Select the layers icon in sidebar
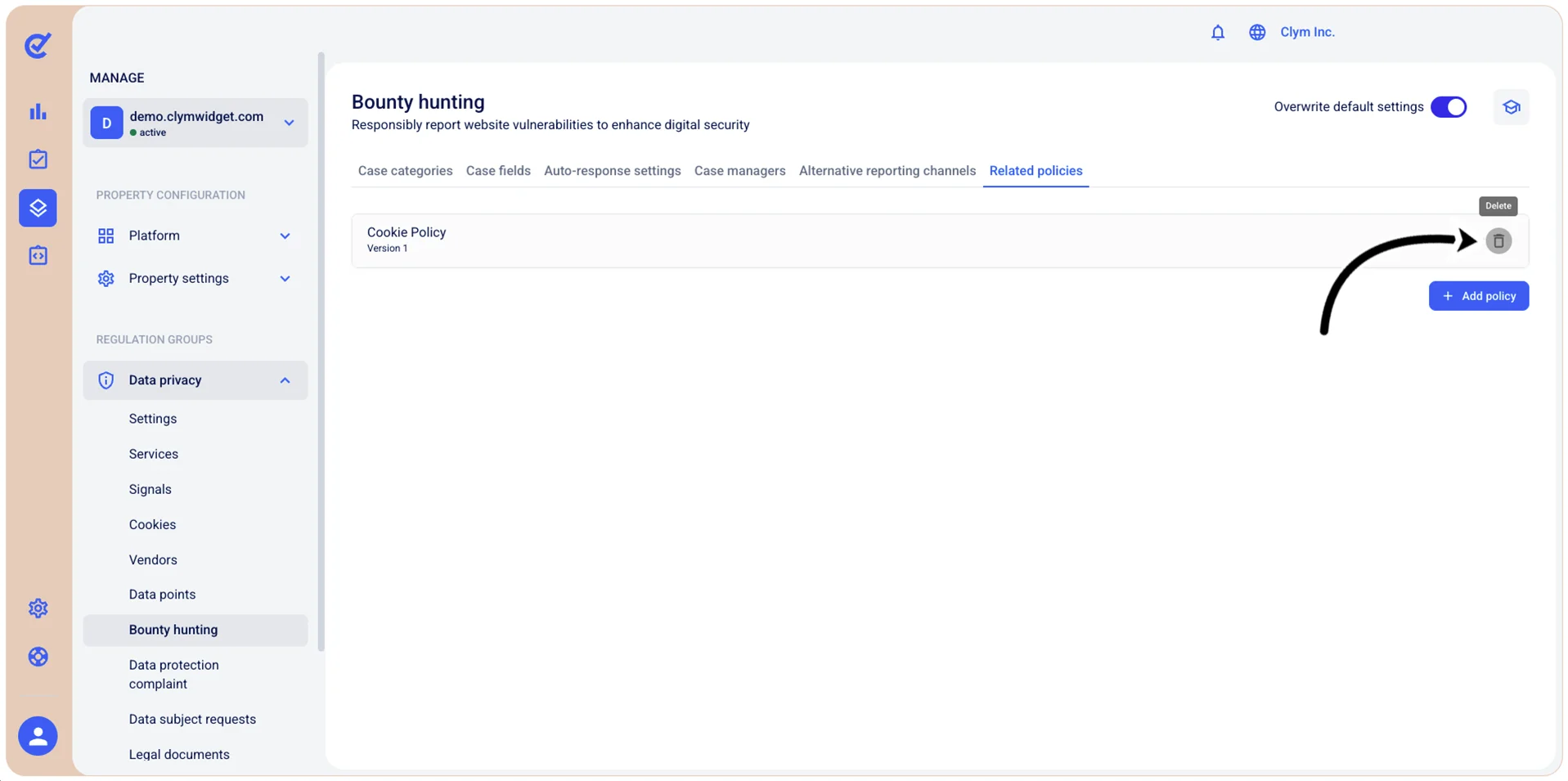This screenshot has height=781, width=1568. click(x=38, y=208)
